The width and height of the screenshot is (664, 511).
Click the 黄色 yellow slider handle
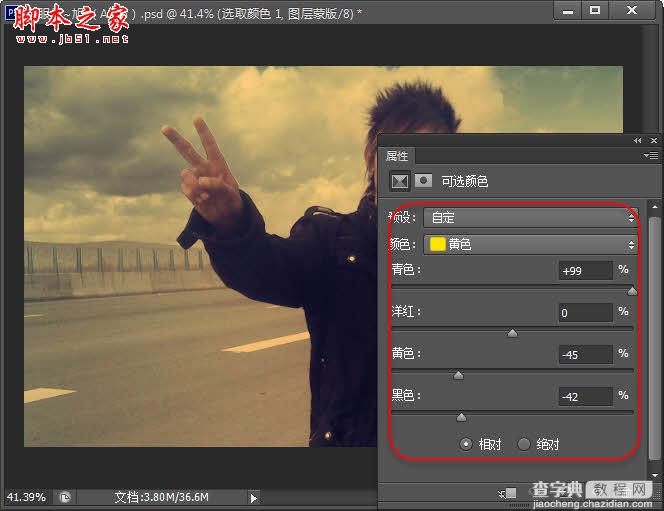pos(458,376)
